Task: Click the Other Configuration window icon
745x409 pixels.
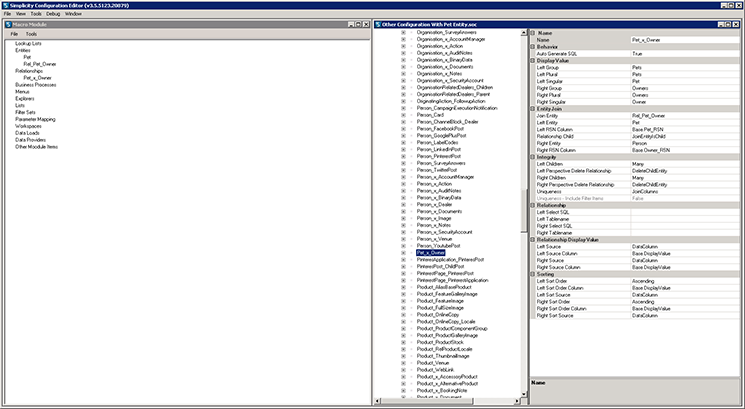Action: [x=378, y=24]
